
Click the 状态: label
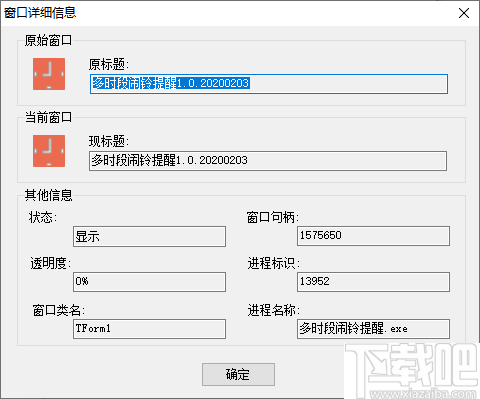tap(43, 217)
